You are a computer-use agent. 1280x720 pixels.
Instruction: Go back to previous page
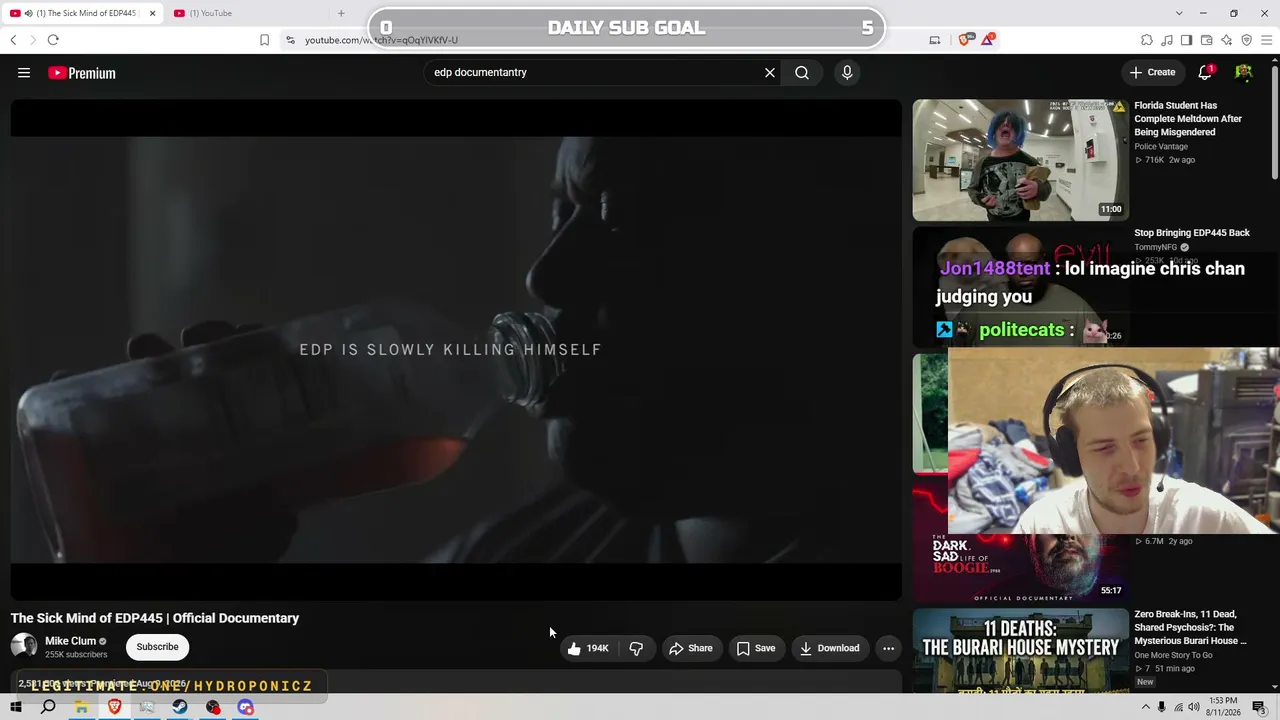[x=13, y=40]
